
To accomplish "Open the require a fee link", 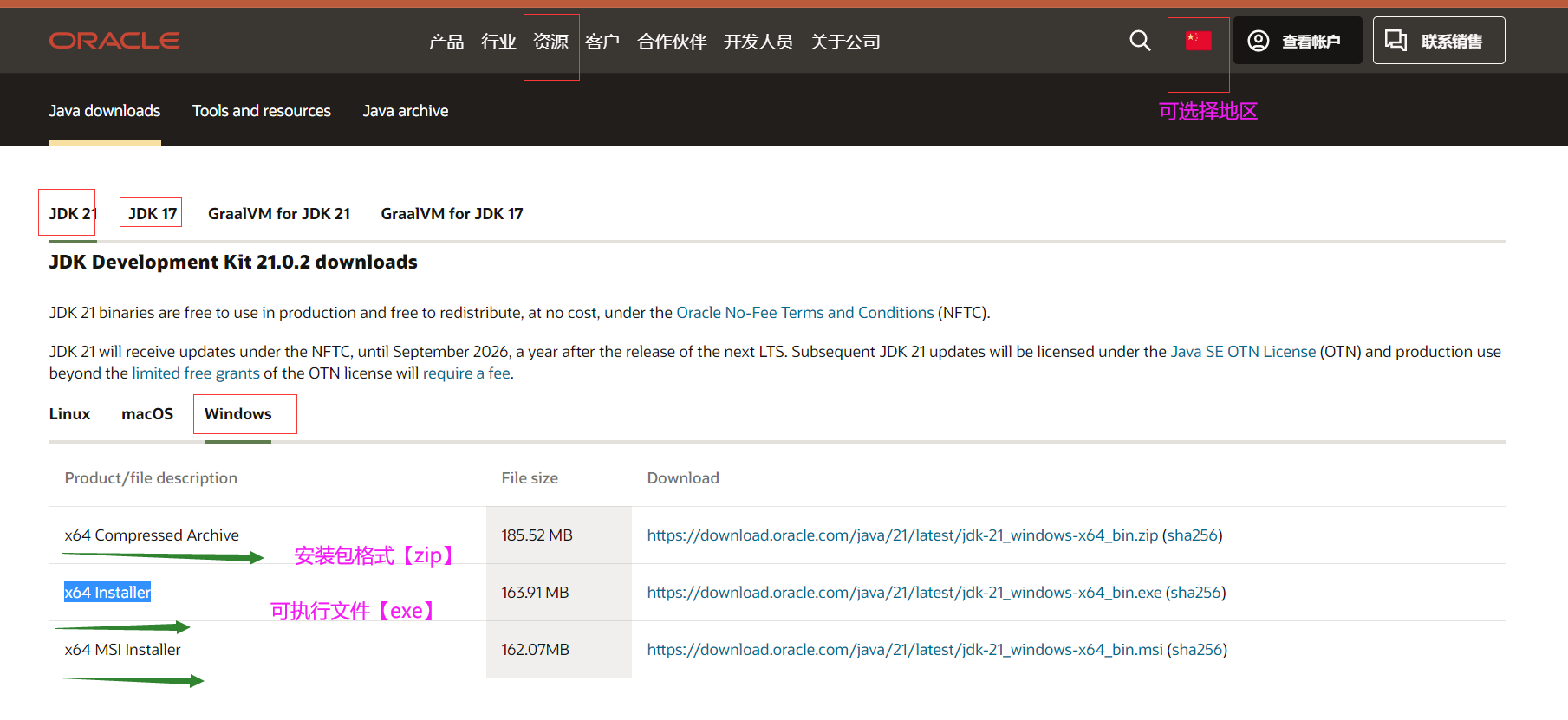I will click(466, 373).
